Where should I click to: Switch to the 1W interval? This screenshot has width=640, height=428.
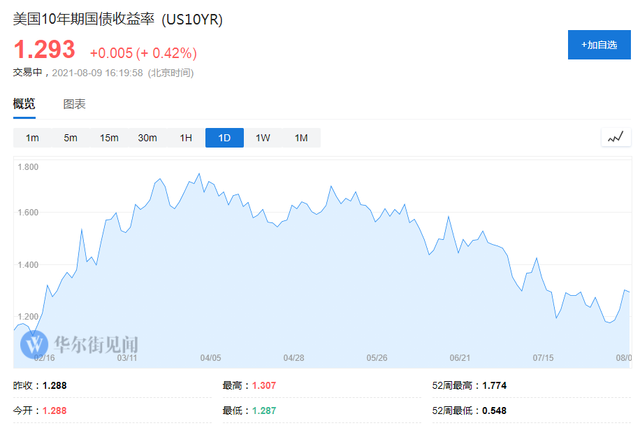(x=263, y=138)
